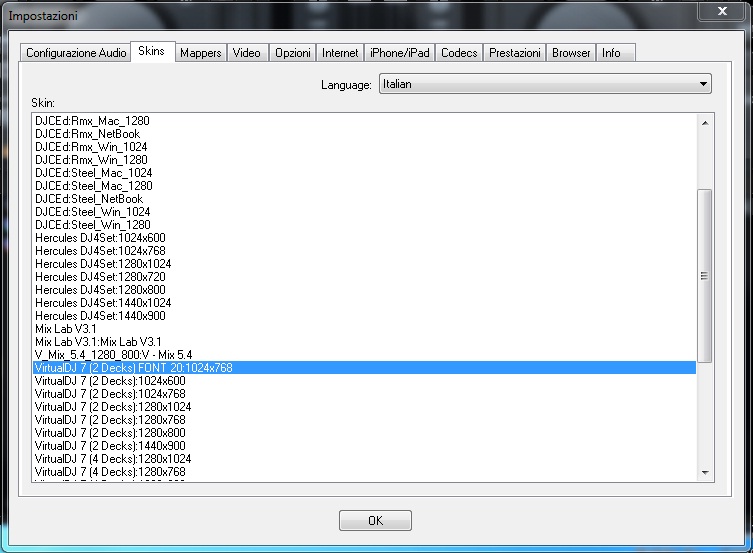The image size is (753, 553).
Task: Select highlighted VirtualDJ 7 FONT 20:1024x768 skin
Action: pyautogui.click(x=364, y=367)
